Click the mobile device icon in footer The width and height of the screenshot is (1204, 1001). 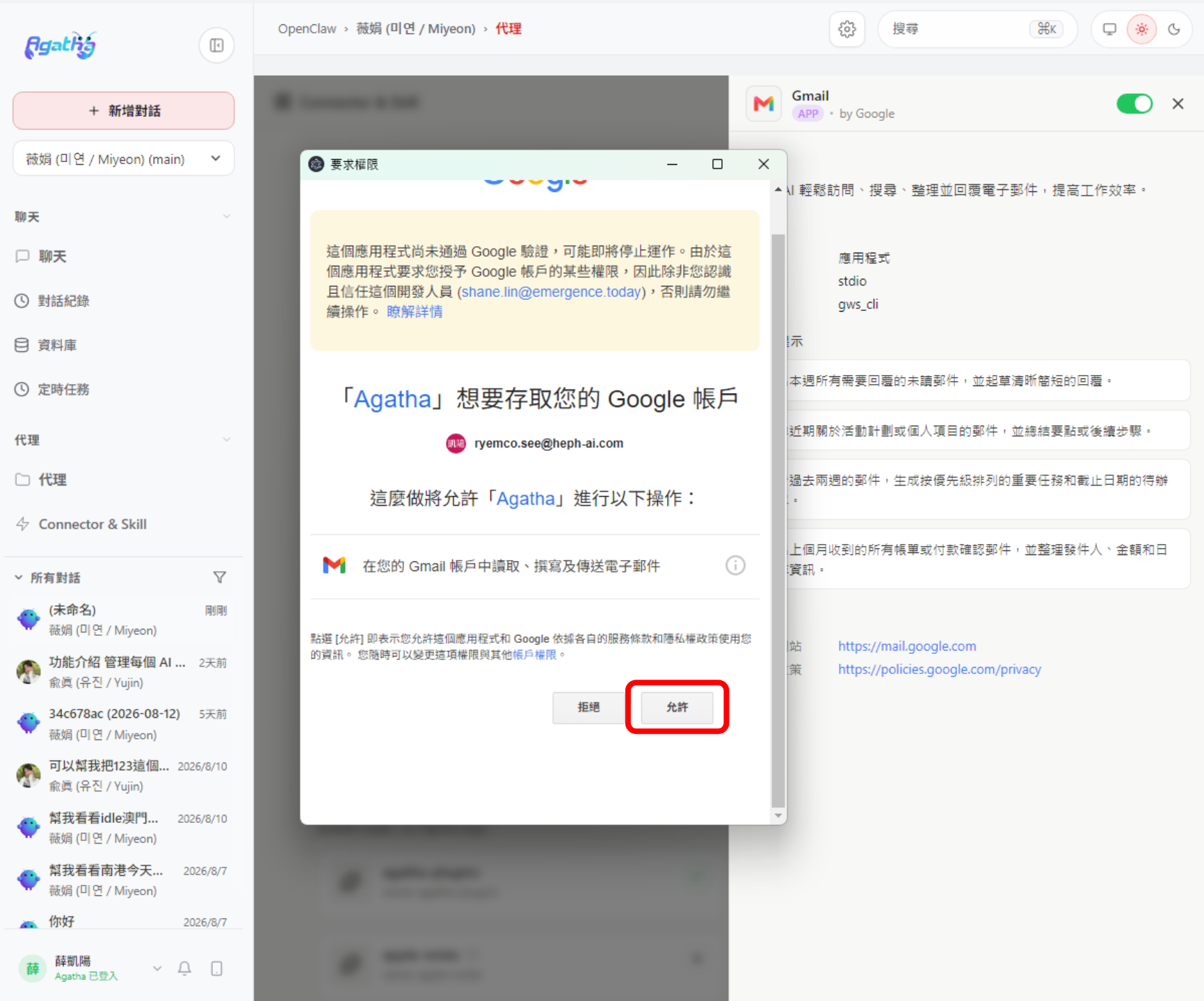click(x=216, y=968)
